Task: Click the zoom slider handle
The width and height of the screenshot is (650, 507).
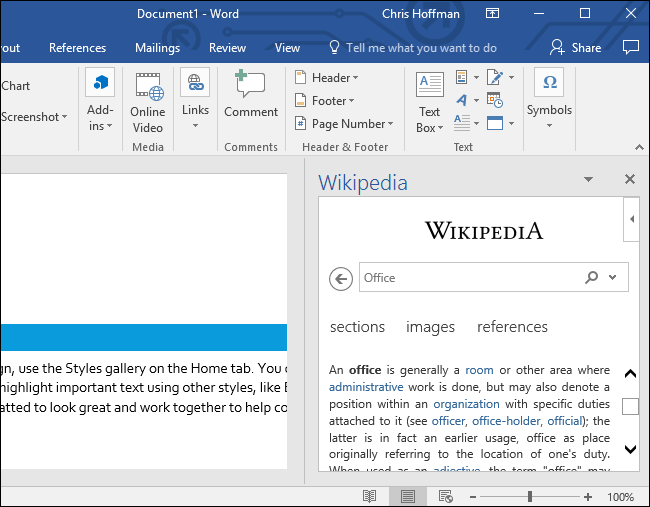Action: click(529, 496)
